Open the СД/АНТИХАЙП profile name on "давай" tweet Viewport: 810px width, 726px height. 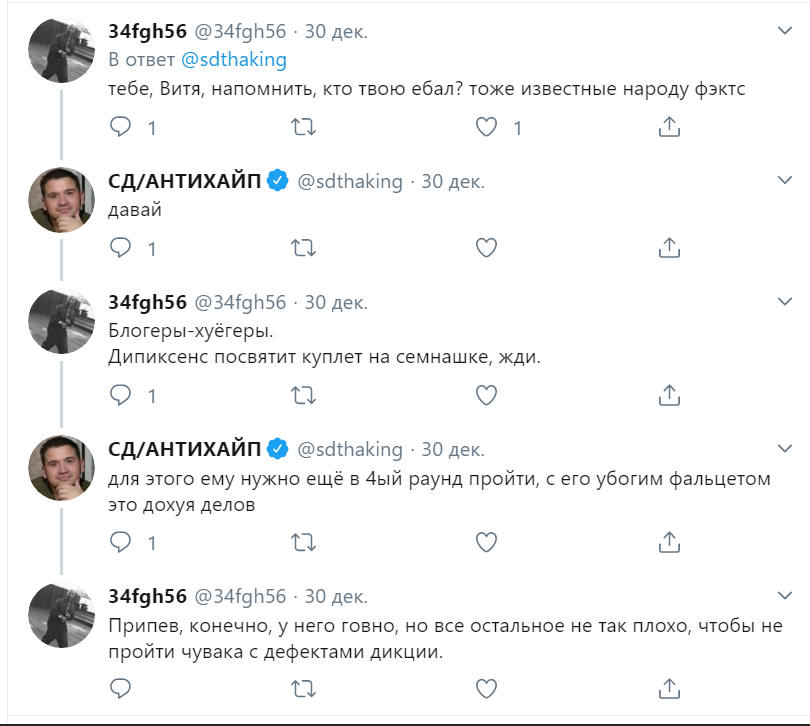(x=186, y=181)
